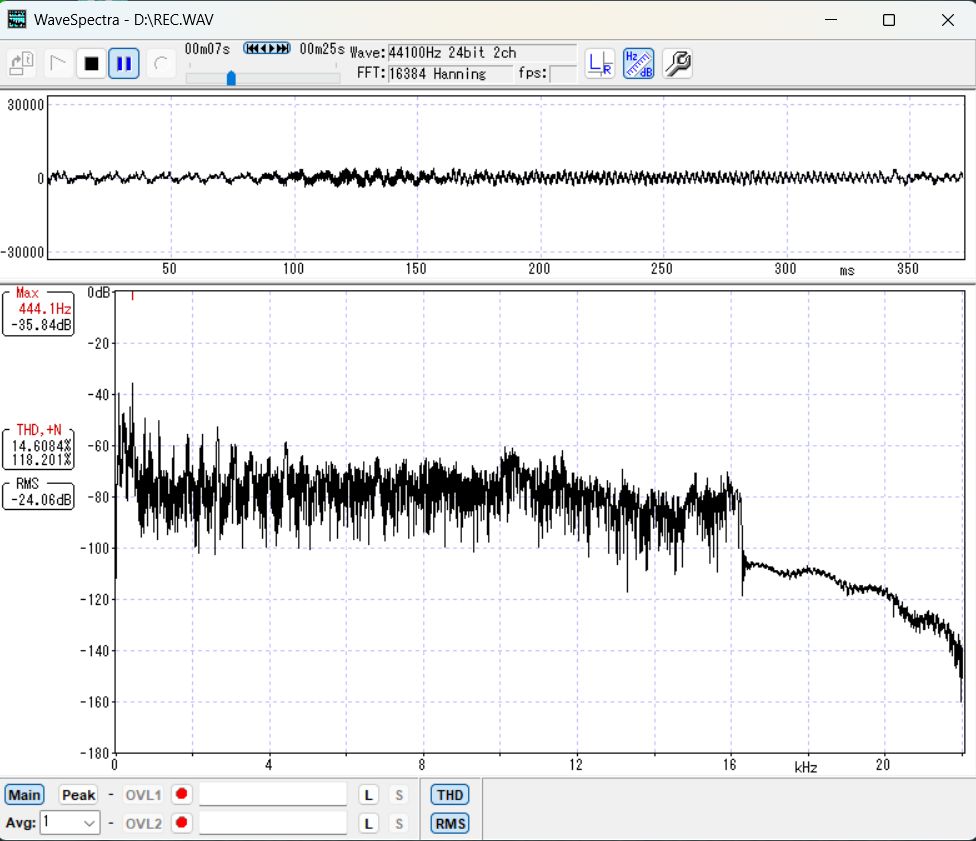Toggle the L/R channel display icon
976x841 pixels.
600,64
